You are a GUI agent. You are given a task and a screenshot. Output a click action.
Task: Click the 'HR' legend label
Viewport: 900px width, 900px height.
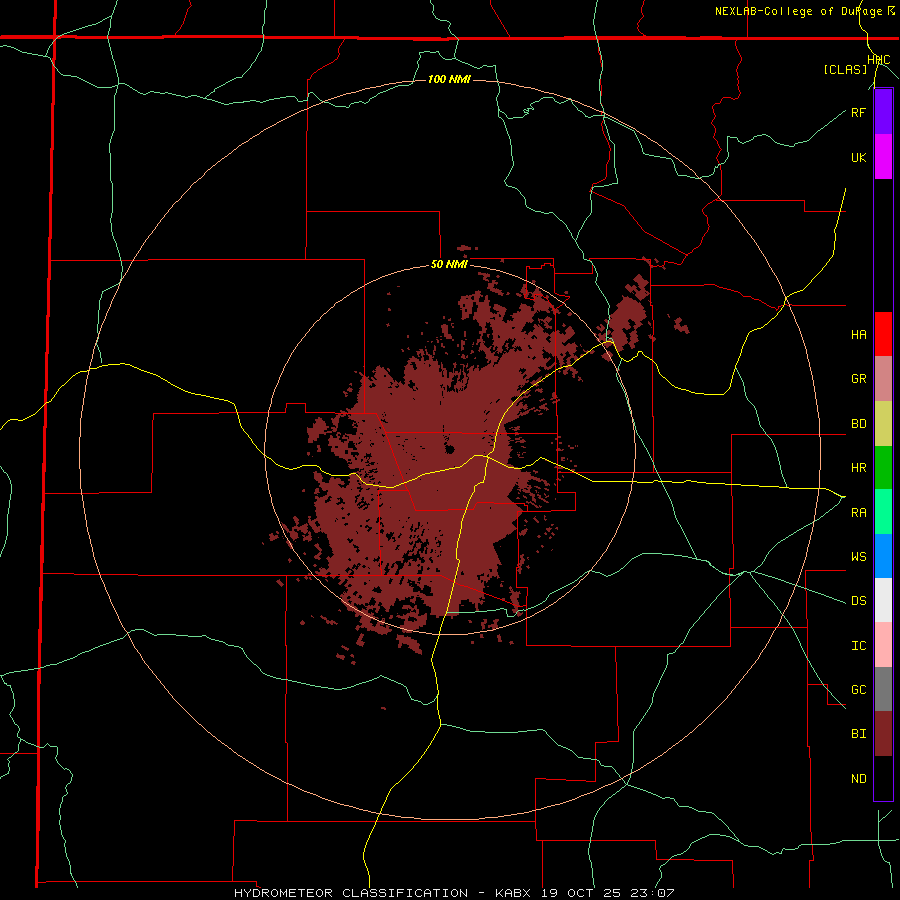pos(858,468)
